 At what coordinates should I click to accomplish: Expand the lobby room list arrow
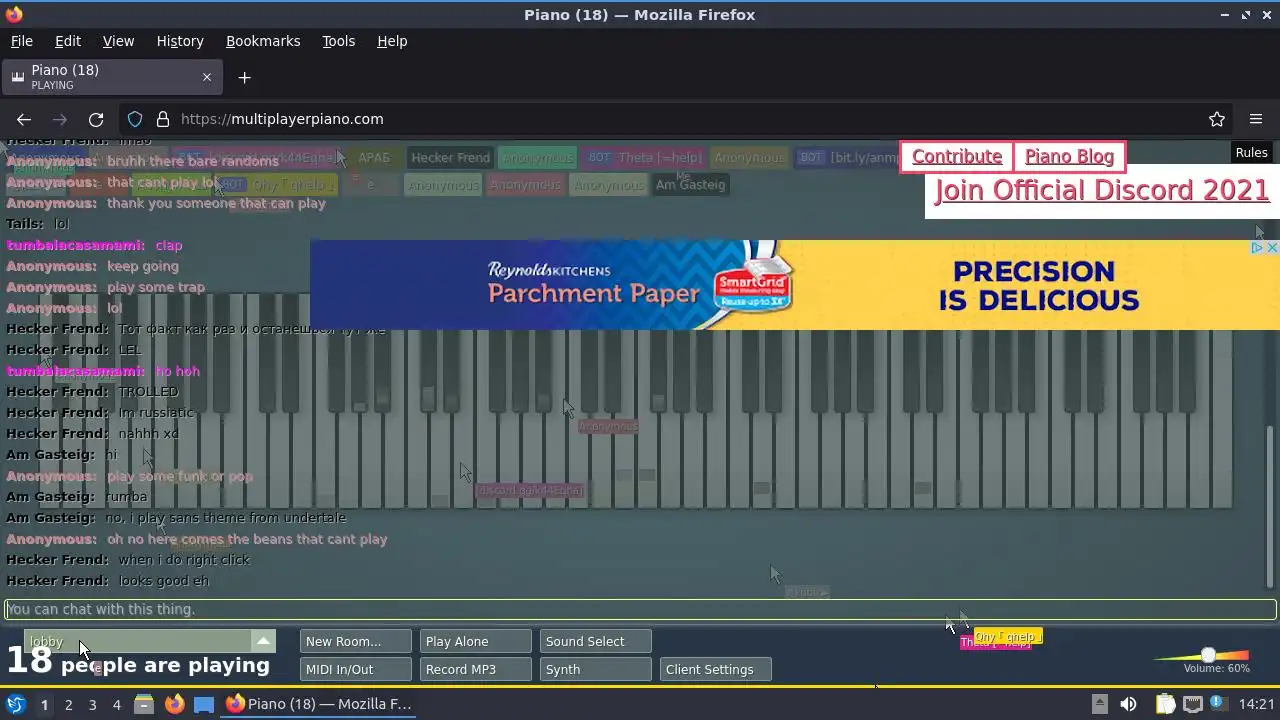263,641
